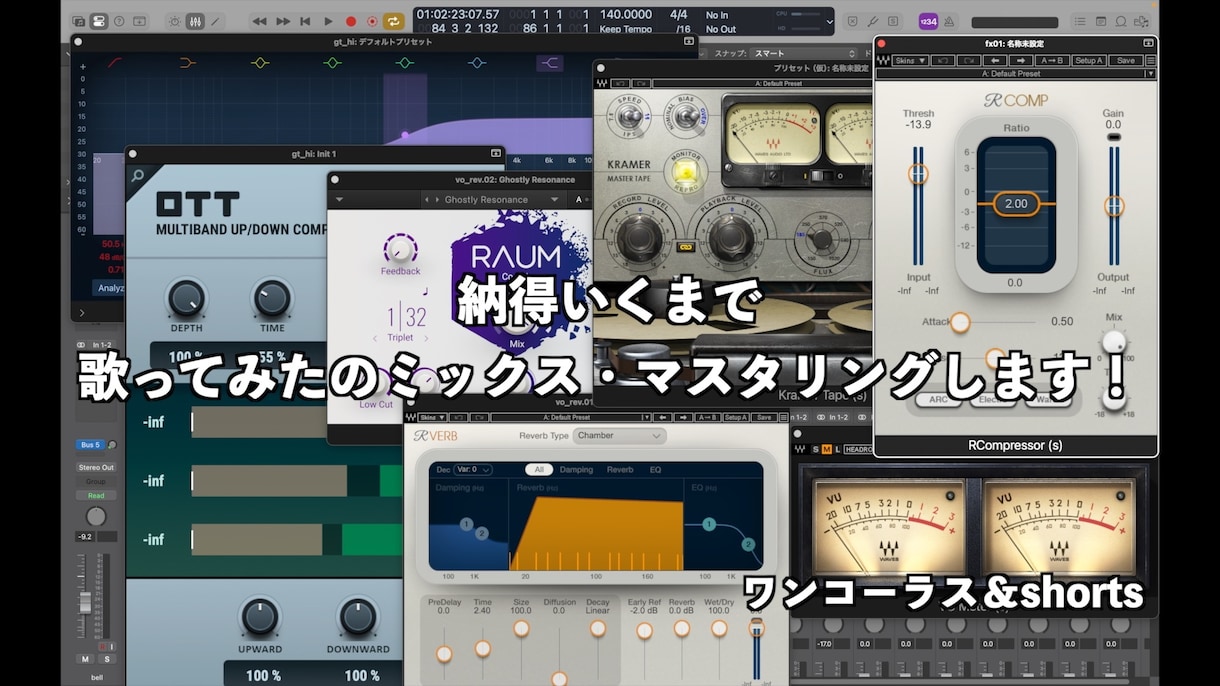Screen dimensions: 1220x686
Task: Click the Attack slider handle in RCompressor
Action: (960, 322)
